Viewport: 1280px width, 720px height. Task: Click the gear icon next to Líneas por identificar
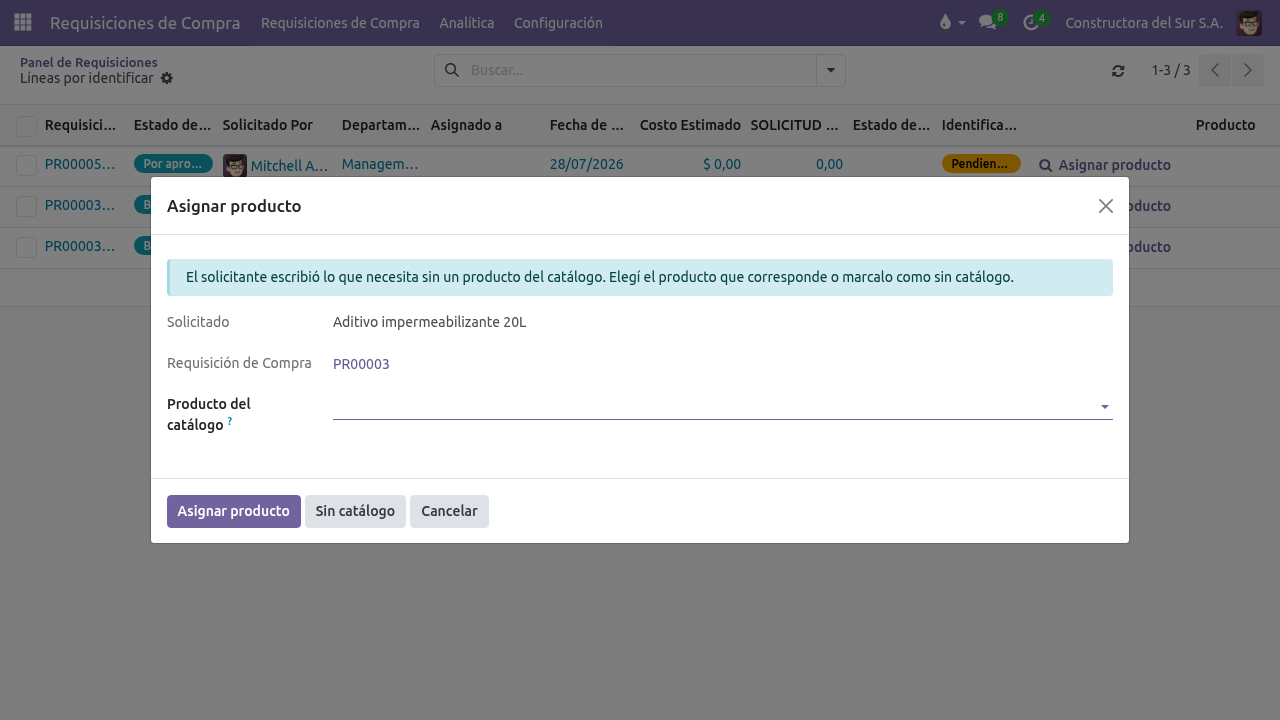pos(167,78)
